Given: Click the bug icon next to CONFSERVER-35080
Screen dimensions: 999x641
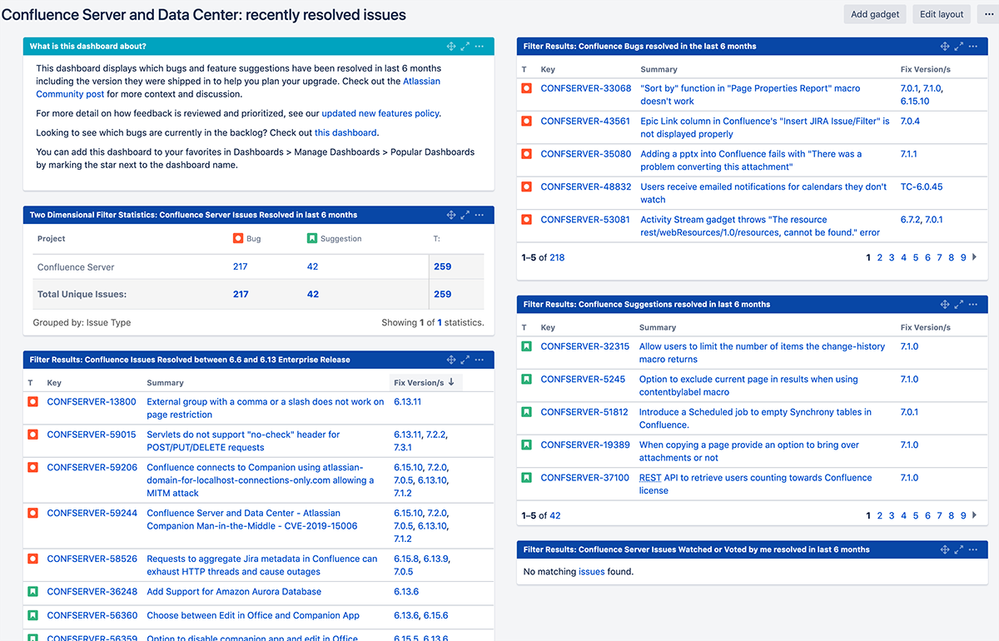Looking at the screenshot, I should [526, 154].
